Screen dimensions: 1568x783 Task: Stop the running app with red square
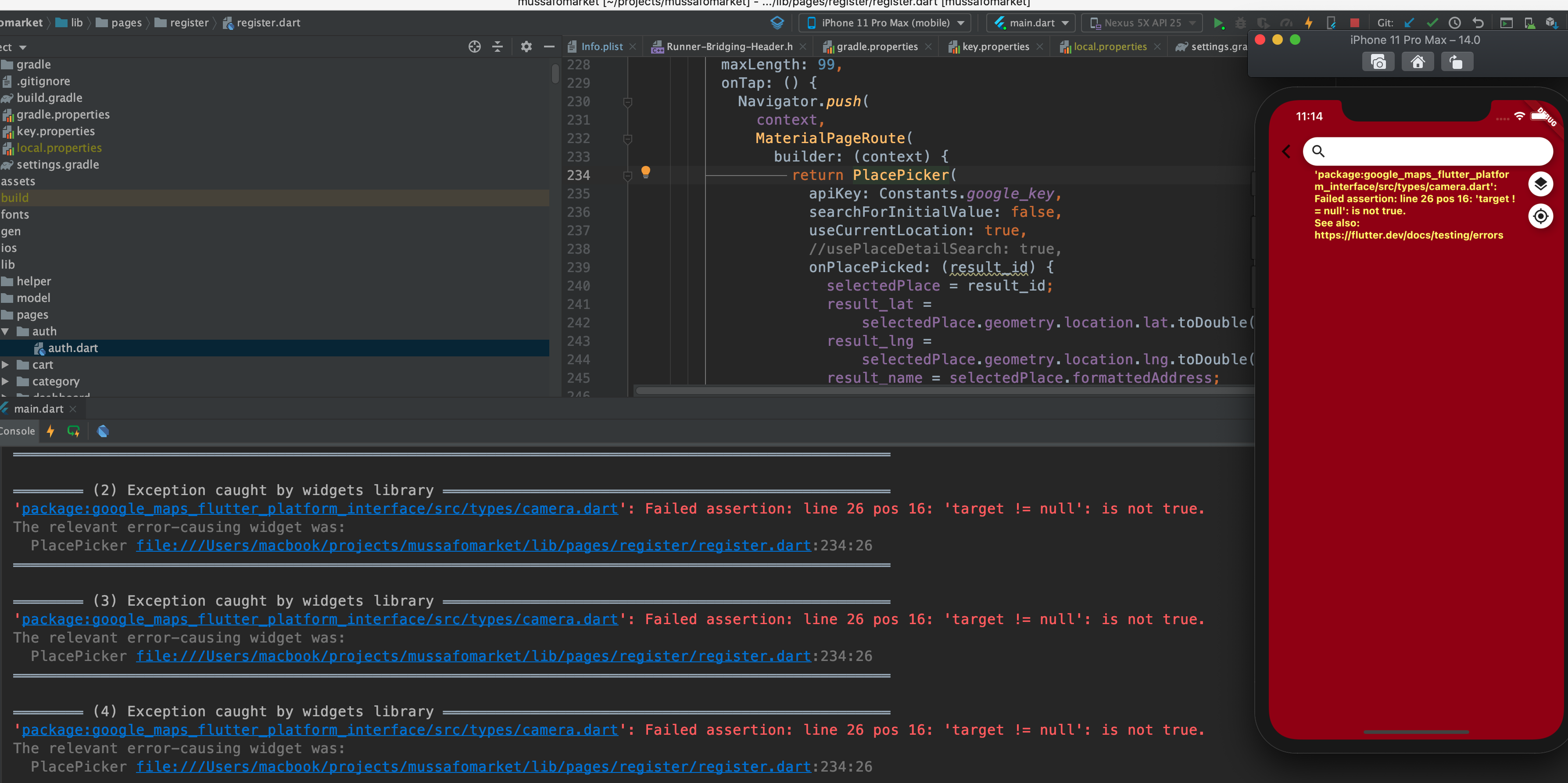tap(1354, 23)
